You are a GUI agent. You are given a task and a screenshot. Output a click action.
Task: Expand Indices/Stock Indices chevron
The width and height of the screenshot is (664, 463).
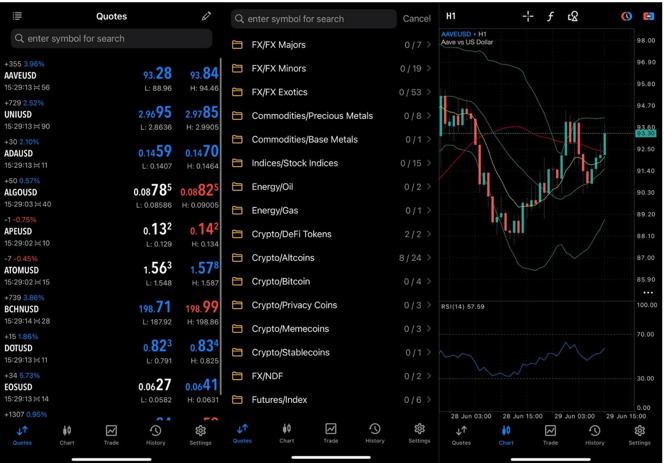point(429,163)
